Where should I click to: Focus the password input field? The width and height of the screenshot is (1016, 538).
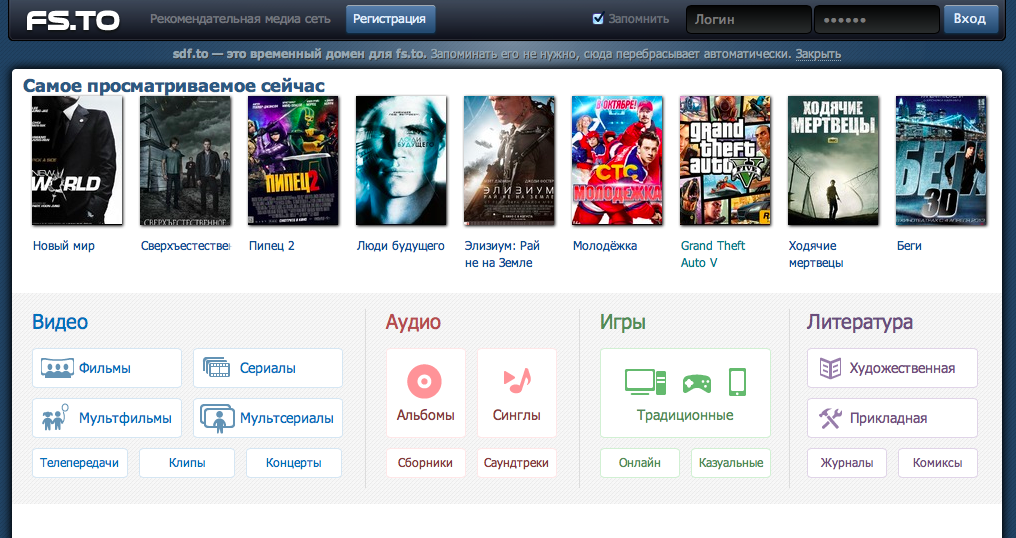click(877, 19)
